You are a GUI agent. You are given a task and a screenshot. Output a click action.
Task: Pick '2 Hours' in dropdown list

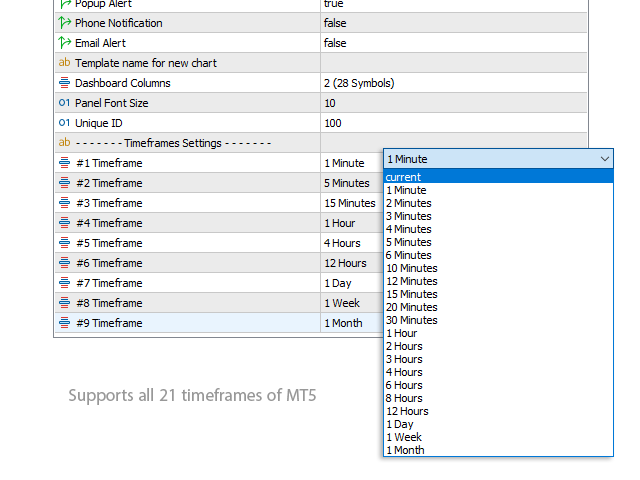(498, 347)
